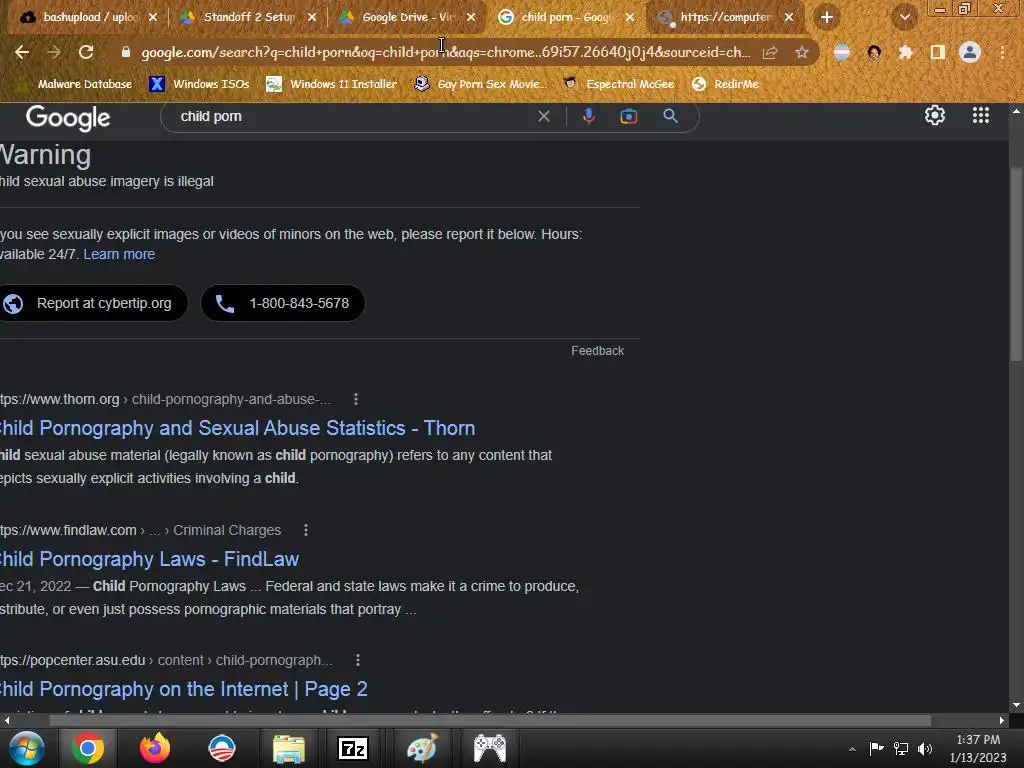Viewport: 1024px width, 768px height.
Task: Open the Windows ISOs bookmark
Action: point(199,84)
